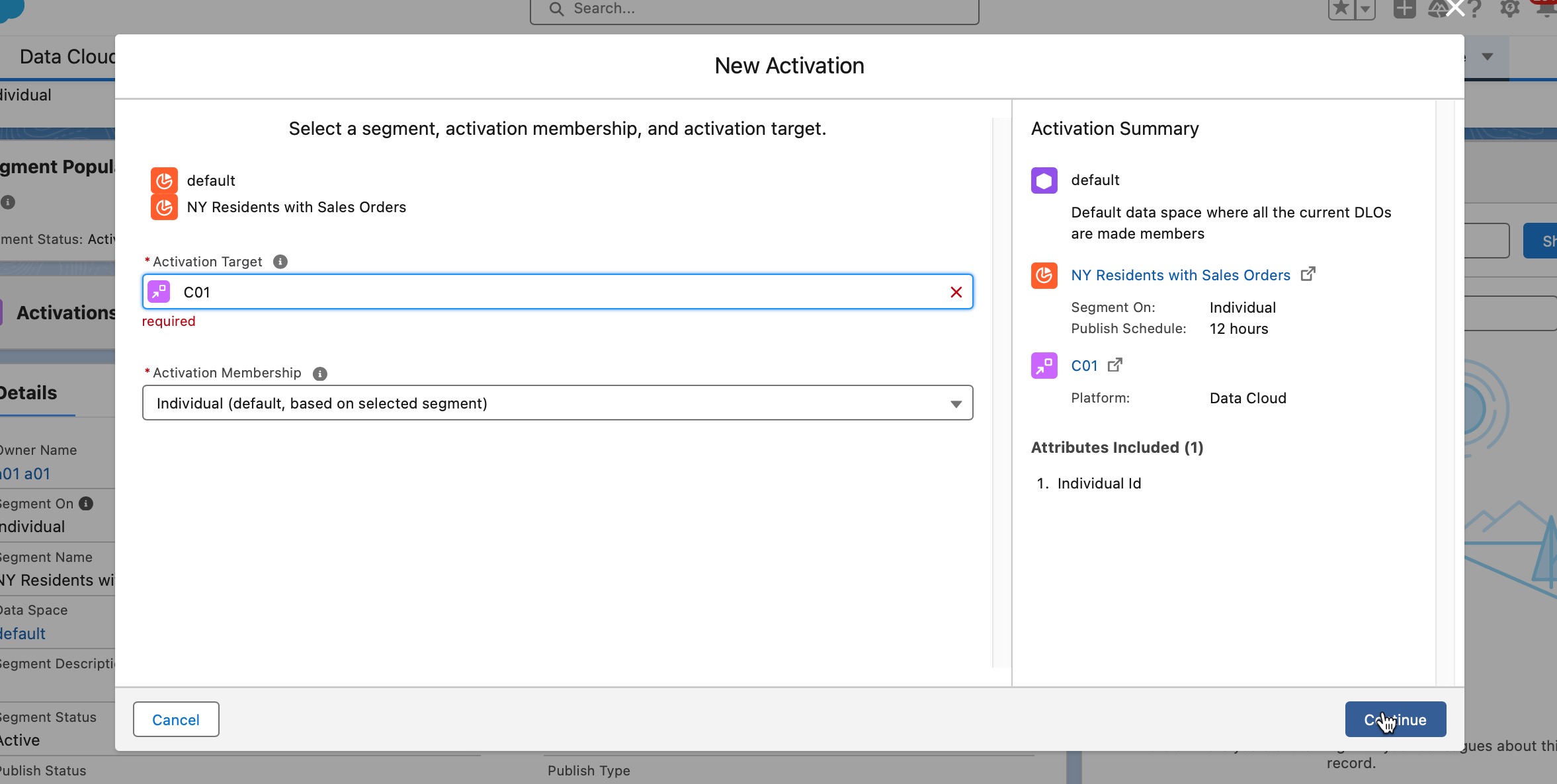1557x784 pixels.
Task: Show Activation Target info tooltip
Action: (280, 262)
